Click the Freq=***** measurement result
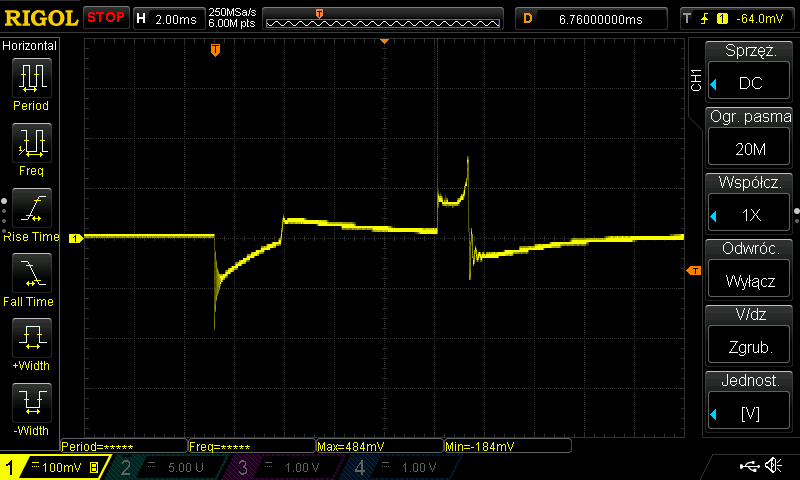The width and height of the screenshot is (800, 480). pos(252,446)
